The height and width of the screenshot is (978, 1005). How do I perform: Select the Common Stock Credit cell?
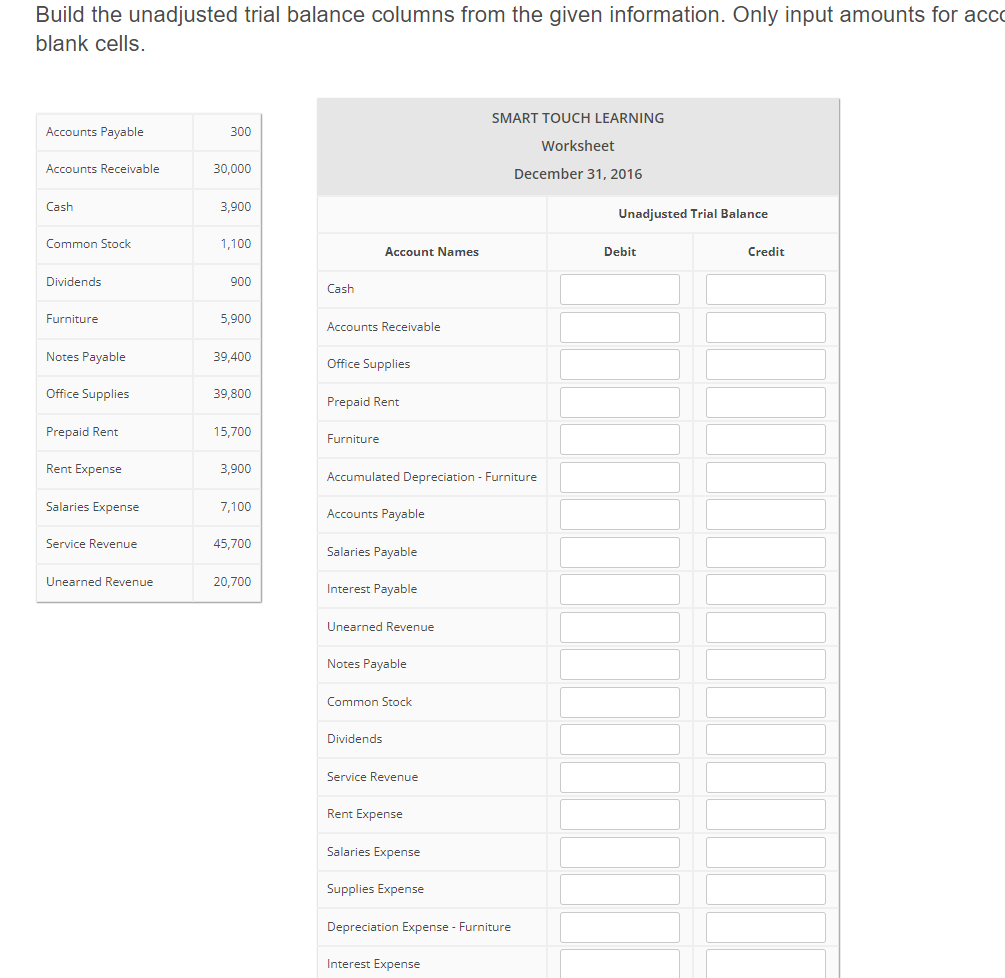[765, 701]
